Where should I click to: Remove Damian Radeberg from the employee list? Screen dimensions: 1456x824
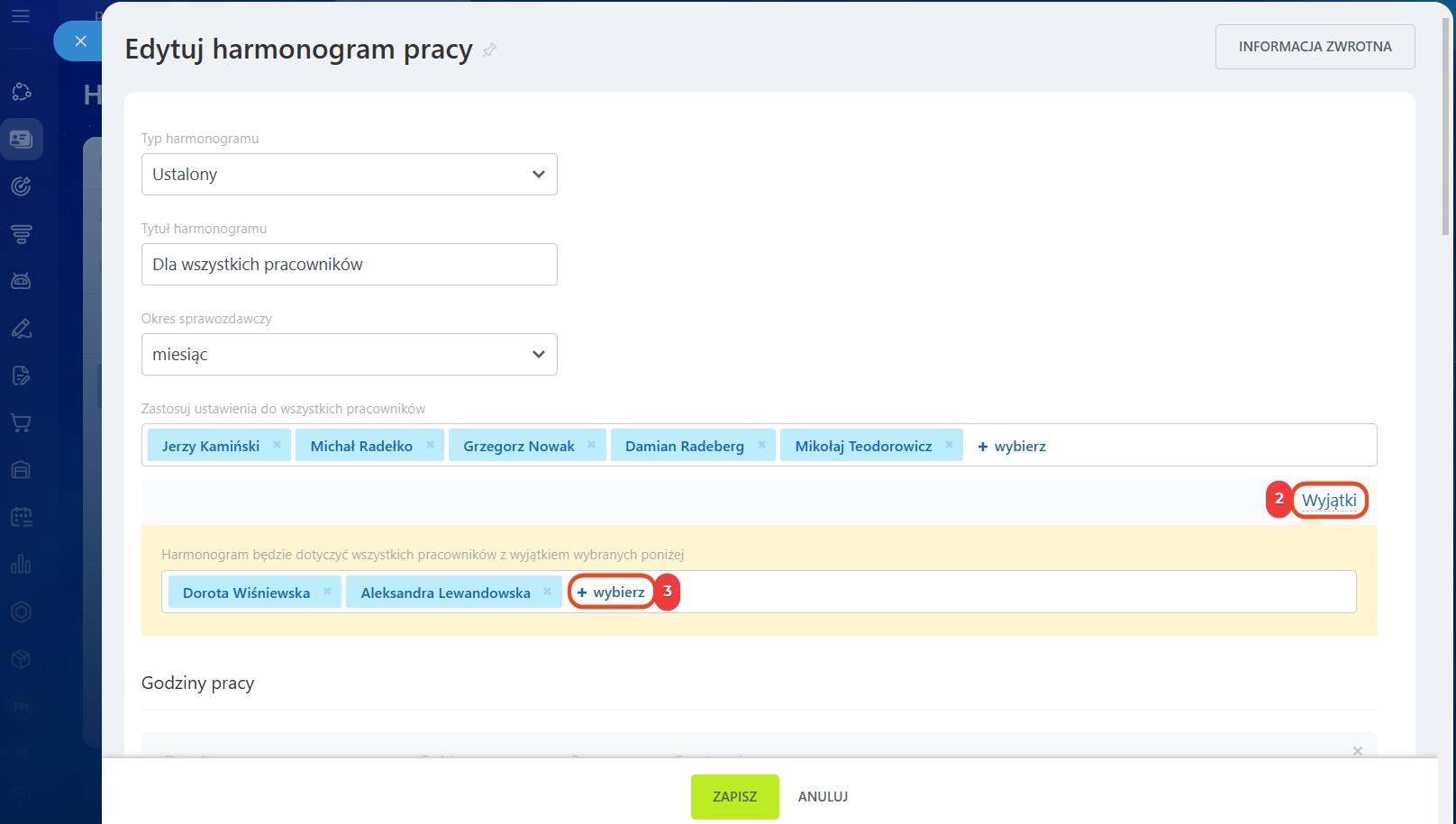pyautogui.click(x=761, y=445)
